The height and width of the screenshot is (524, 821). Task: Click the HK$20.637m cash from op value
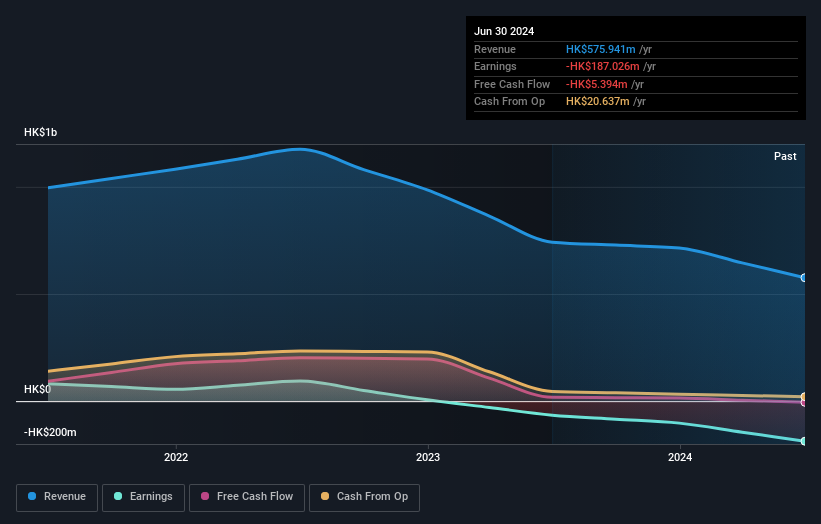click(597, 102)
